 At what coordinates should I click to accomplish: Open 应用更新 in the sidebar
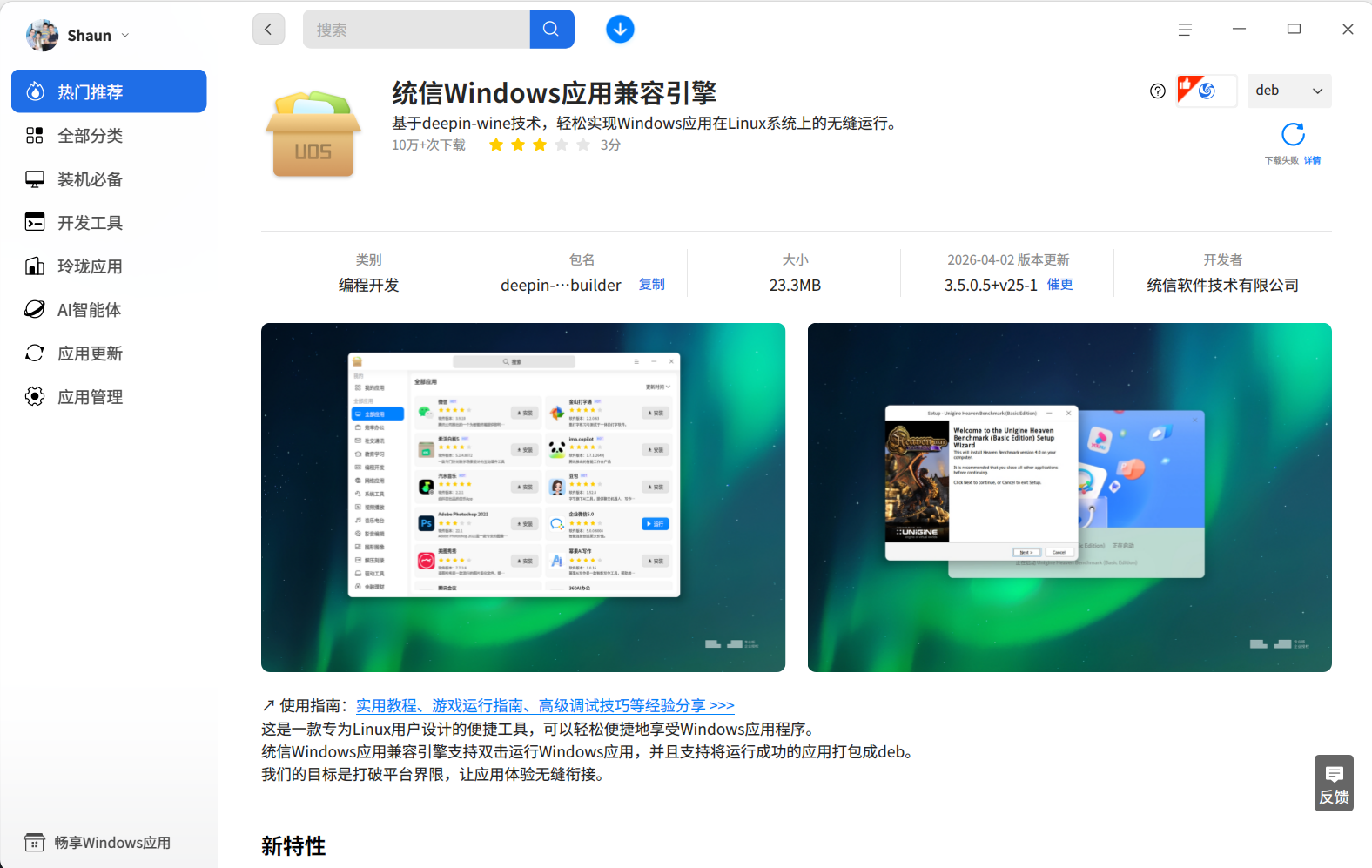109,353
